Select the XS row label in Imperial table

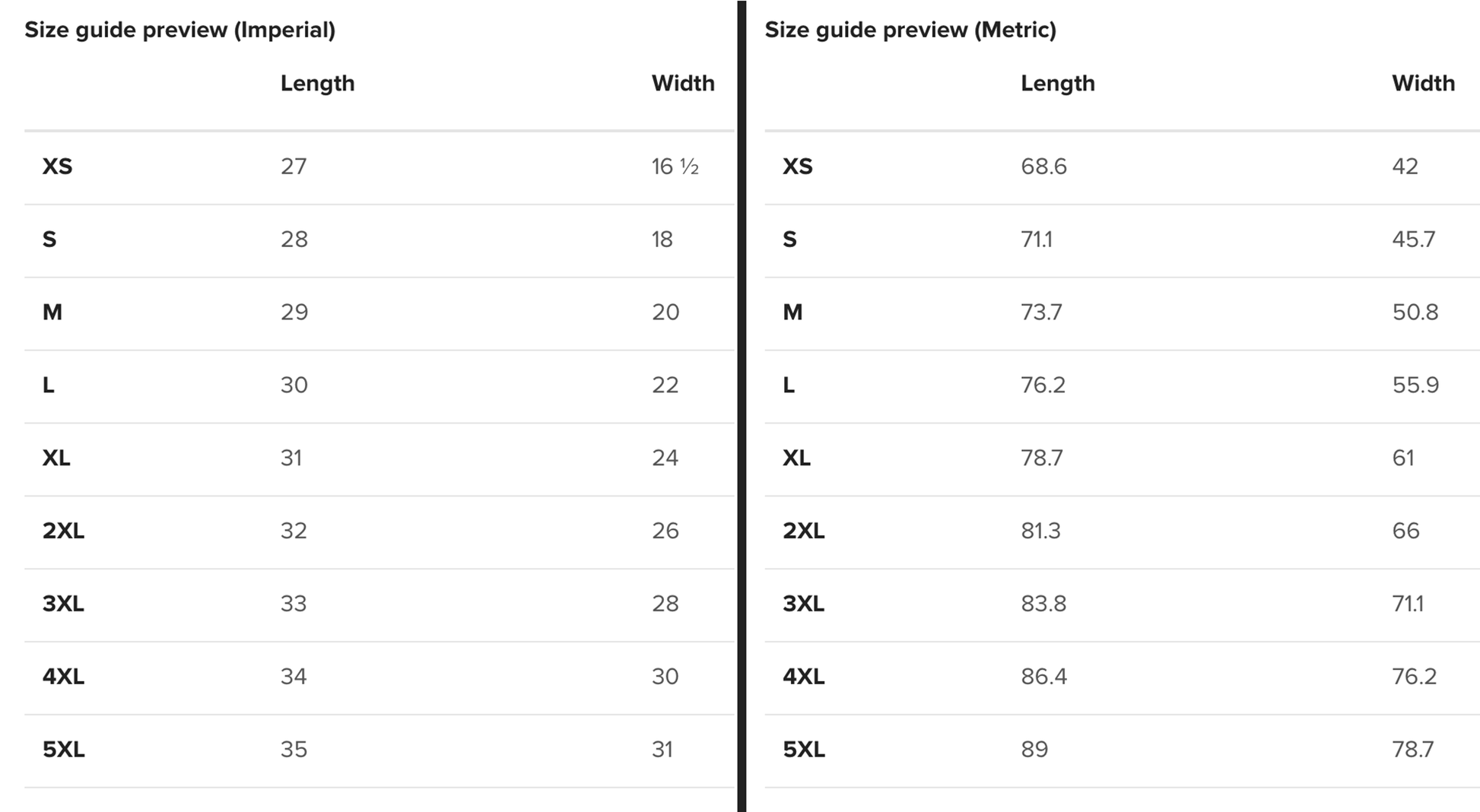(x=57, y=167)
